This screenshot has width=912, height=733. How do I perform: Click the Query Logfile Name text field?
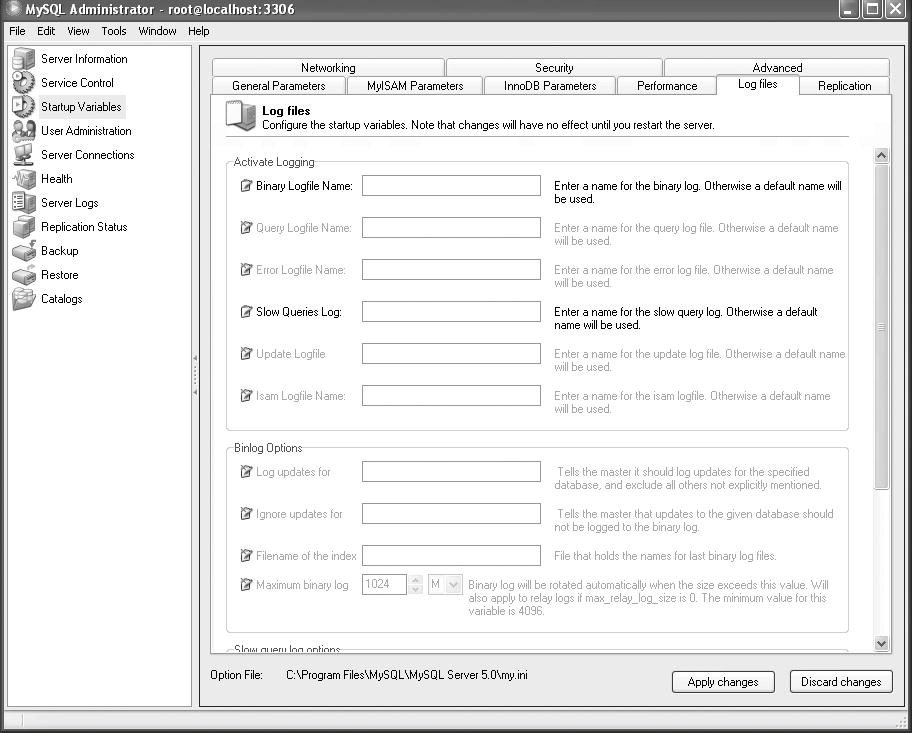click(451, 227)
